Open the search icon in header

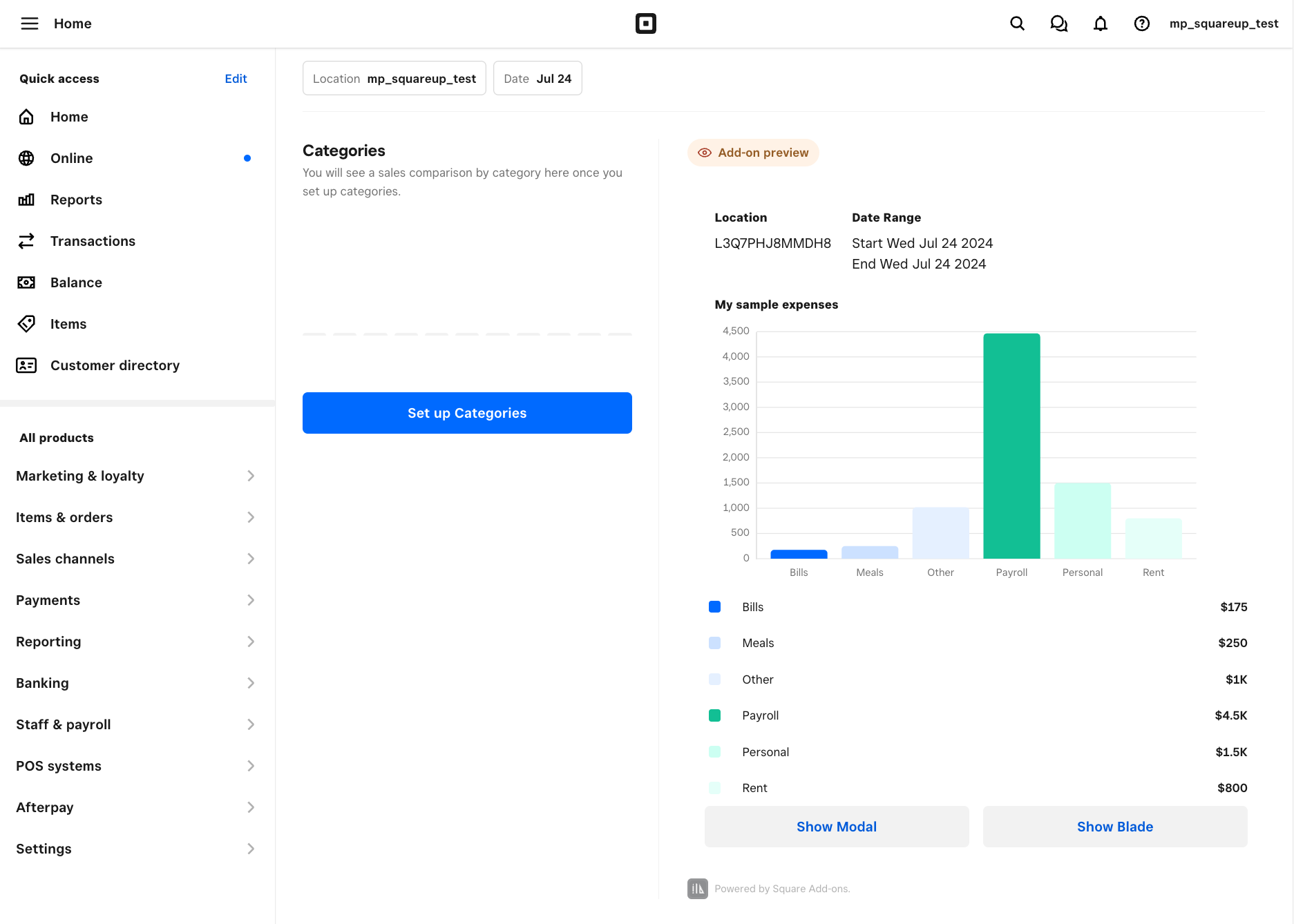[x=1017, y=23]
